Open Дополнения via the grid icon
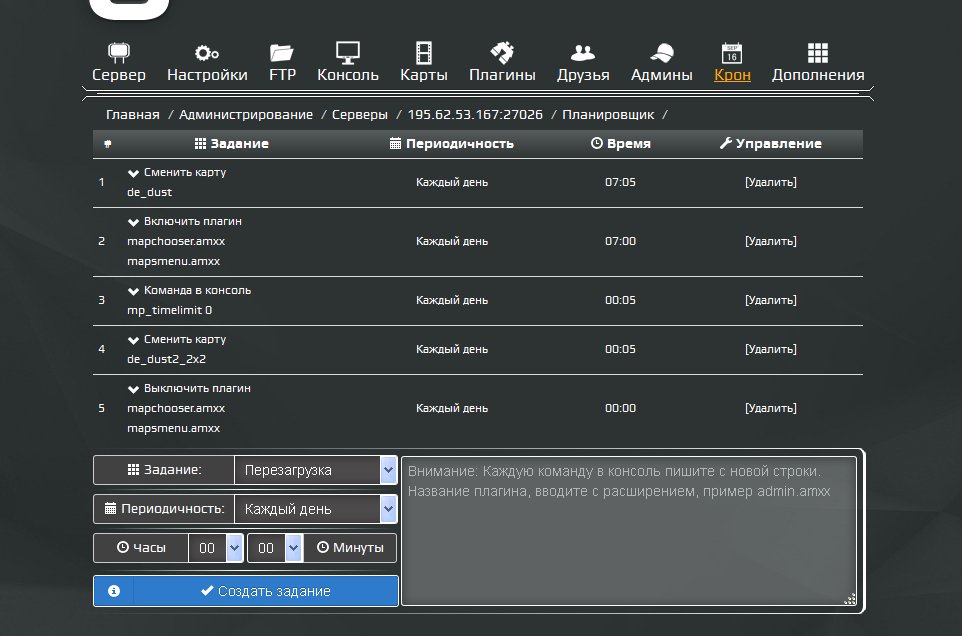This screenshot has height=636, width=962. coord(818,53)
